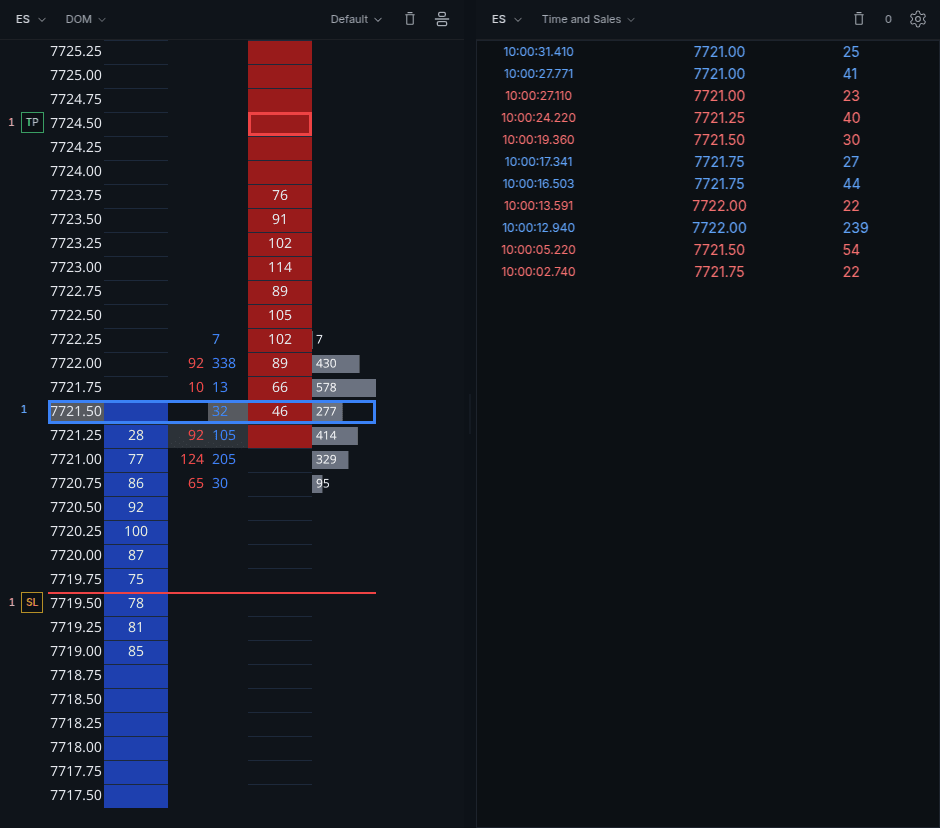The image size is (940, 828).
Task: Click the volume profile bar 430
Action: click(336, 363)
